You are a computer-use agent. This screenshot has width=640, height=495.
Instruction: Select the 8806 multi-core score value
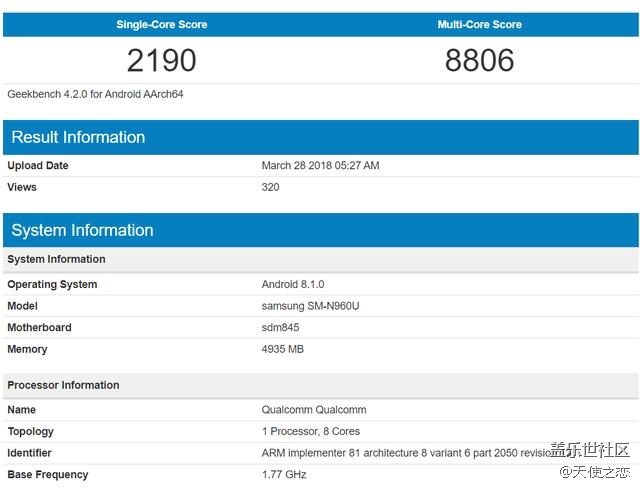[x=480, y=60]
